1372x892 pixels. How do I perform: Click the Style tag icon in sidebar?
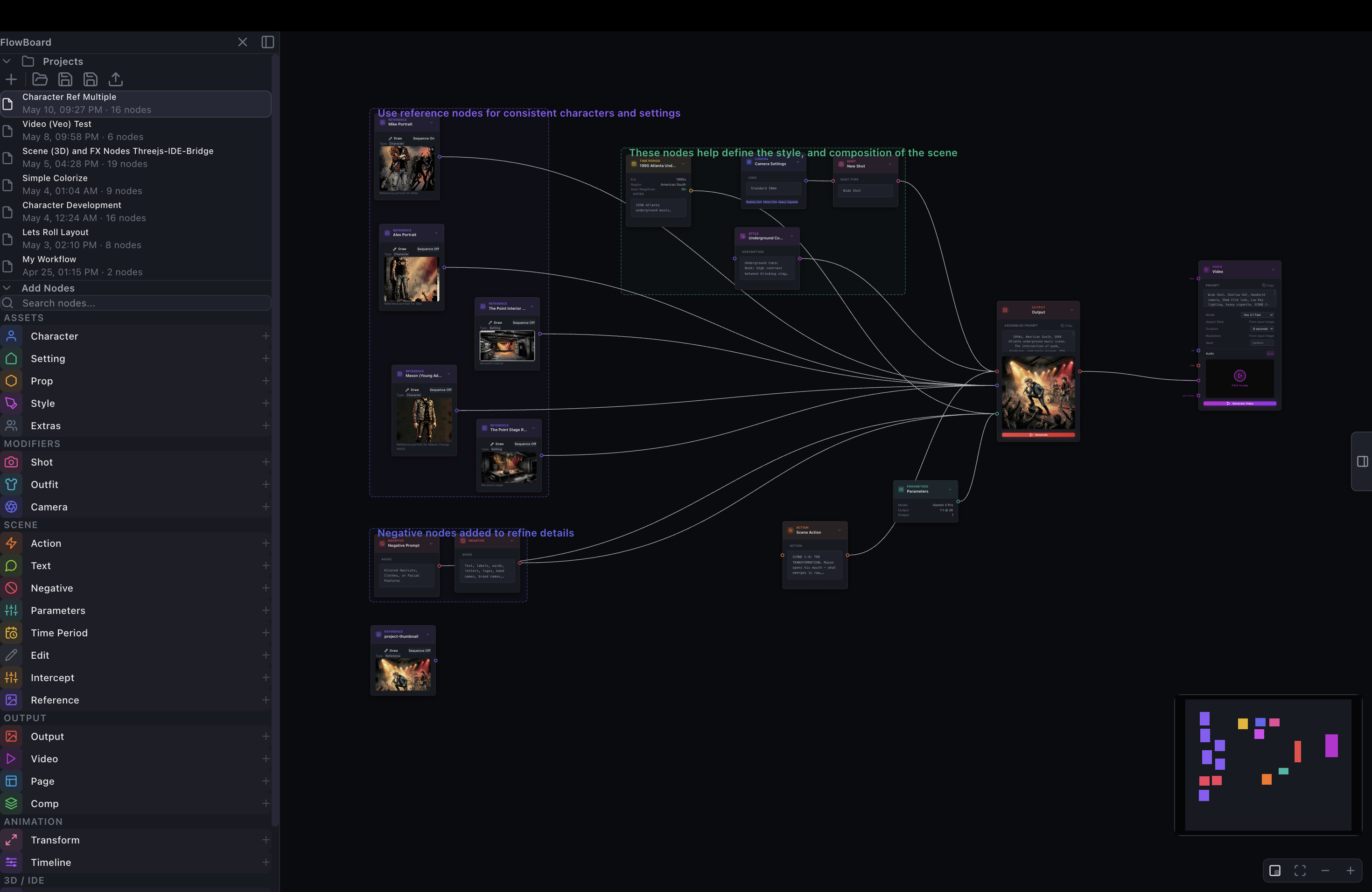pos(12,404)
